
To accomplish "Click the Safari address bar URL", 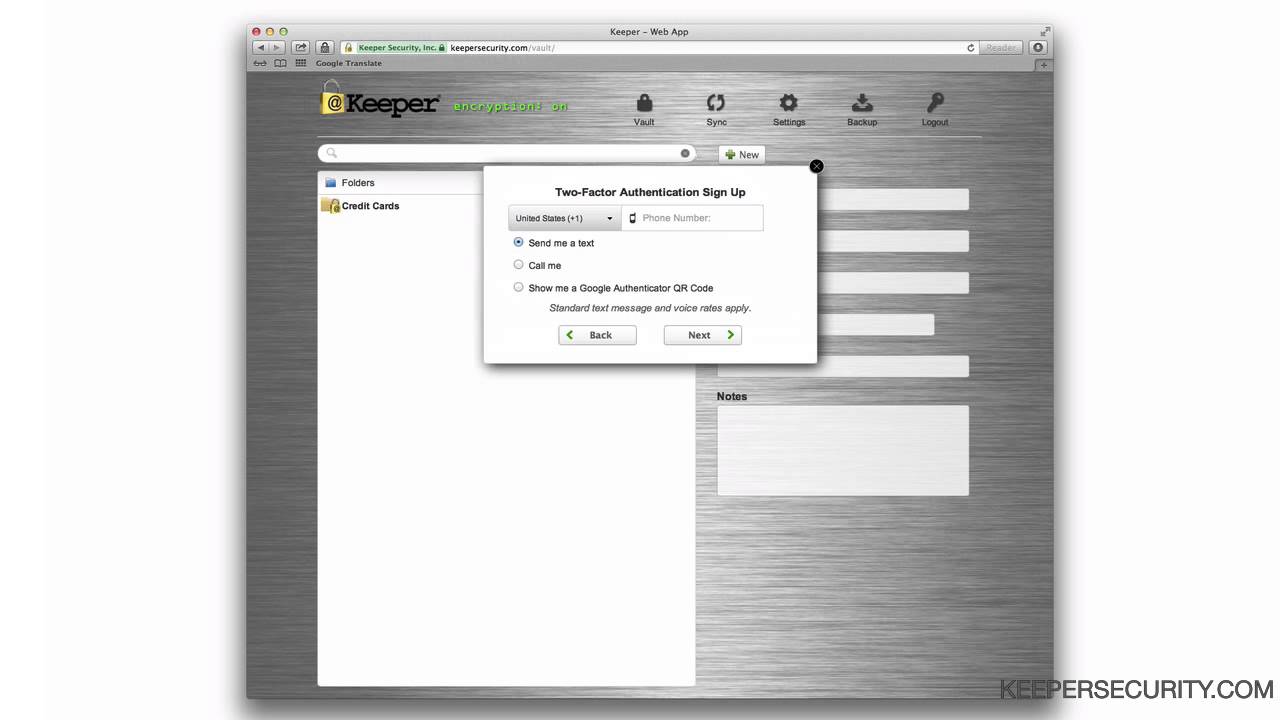I will point(502,47).
